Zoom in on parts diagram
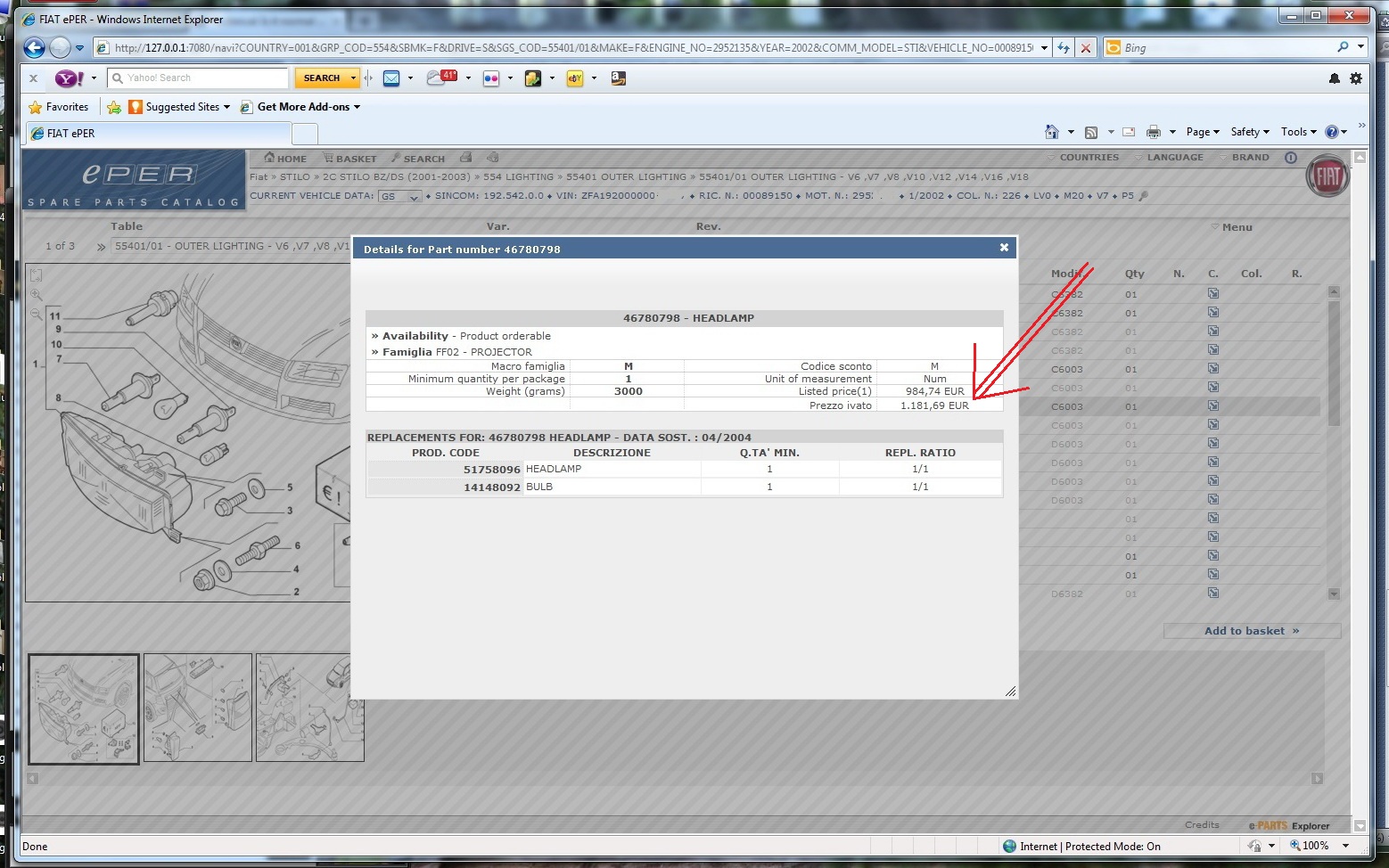Screen dimensions: 1389x868 37,295
